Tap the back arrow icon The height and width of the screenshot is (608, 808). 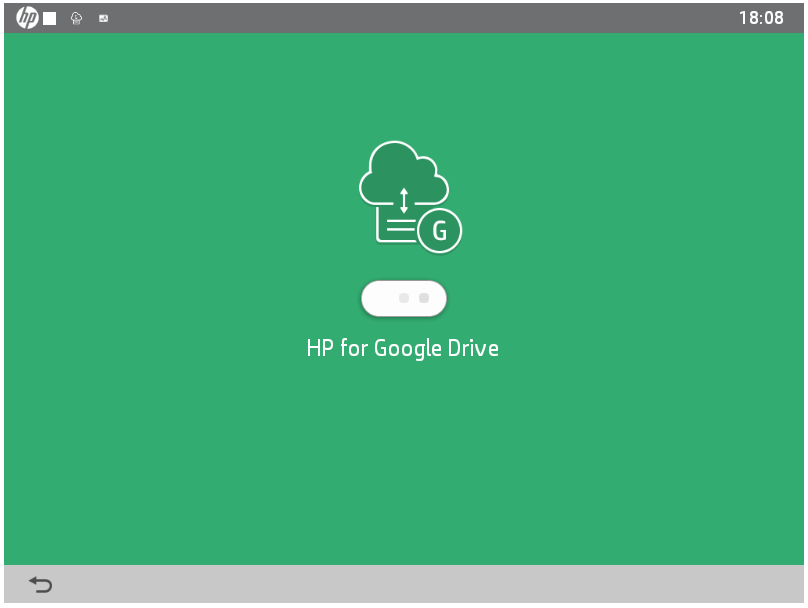(41, 584)
